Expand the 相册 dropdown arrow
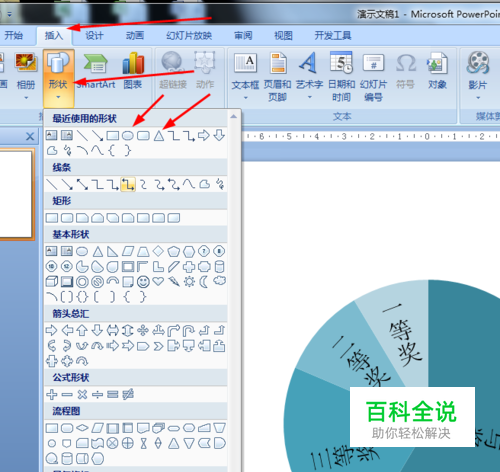 [26, 98]
